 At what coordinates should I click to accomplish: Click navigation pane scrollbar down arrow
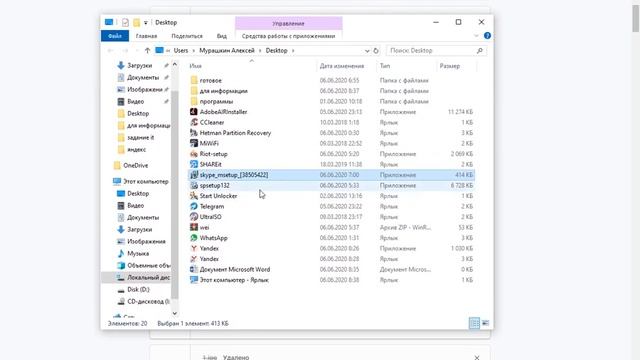175,313
